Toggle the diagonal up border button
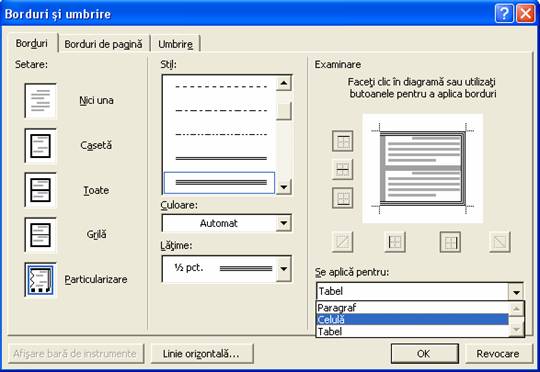The image size is (540, 372). pos(343,242)
